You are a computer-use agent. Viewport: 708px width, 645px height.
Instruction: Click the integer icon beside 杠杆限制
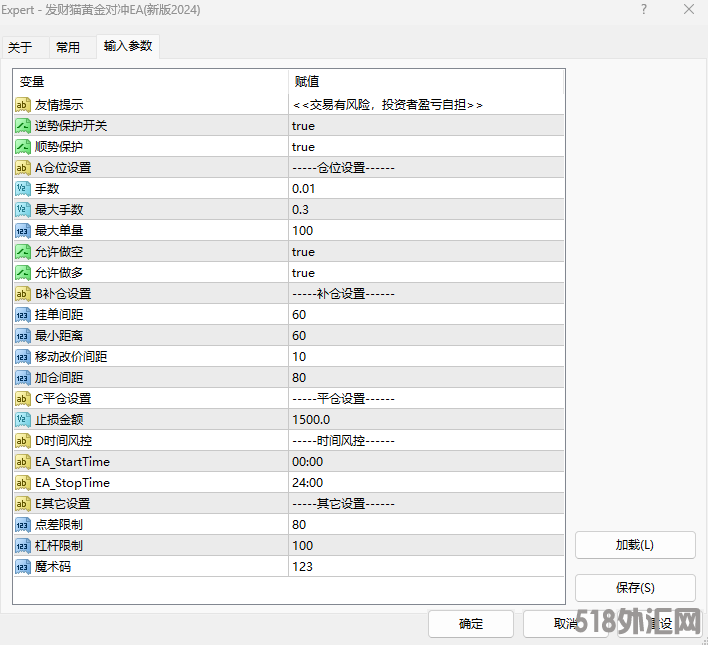(x=23, y=546)
